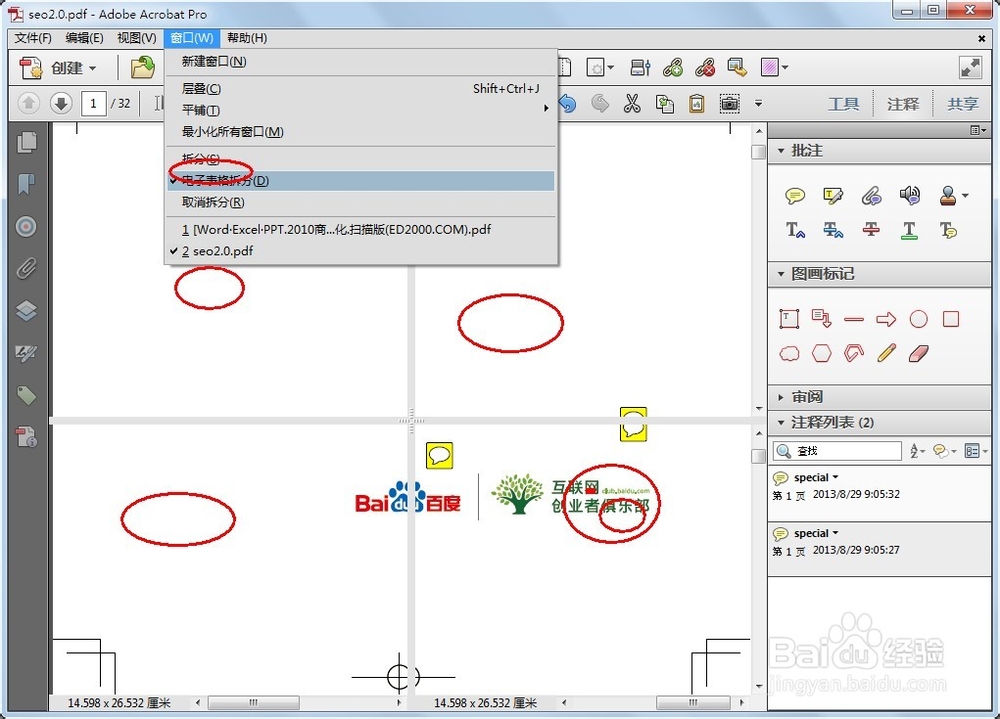The width and height of the screenshot is (1000, 719).
Task: Open Page Thumbnails side panel
Action: pyautogui.click(x=26, y=142)
